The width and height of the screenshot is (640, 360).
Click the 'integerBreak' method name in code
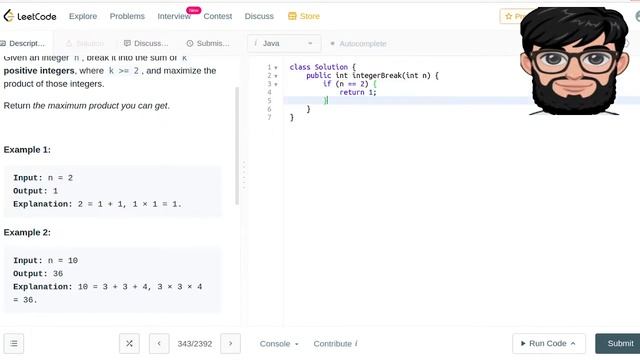click(377, 76)
